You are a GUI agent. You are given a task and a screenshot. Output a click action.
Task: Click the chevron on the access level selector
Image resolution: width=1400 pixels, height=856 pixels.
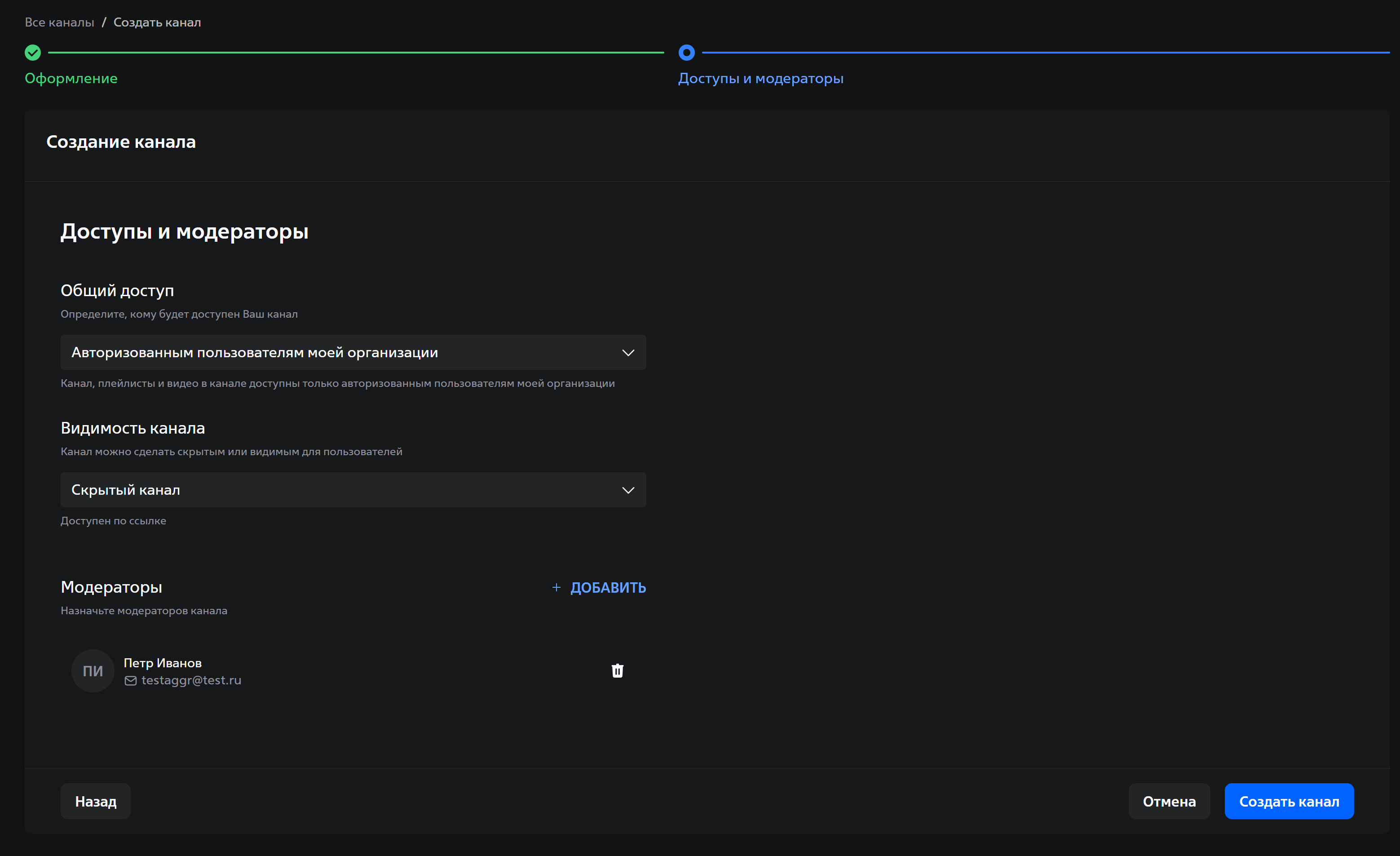click(x=628, y=352)
